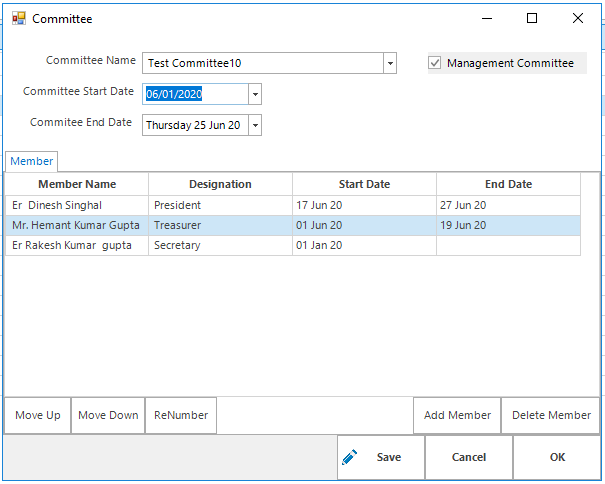Switch to the Member tab
Screen dimensions: 605x484
tap(32, 161)
